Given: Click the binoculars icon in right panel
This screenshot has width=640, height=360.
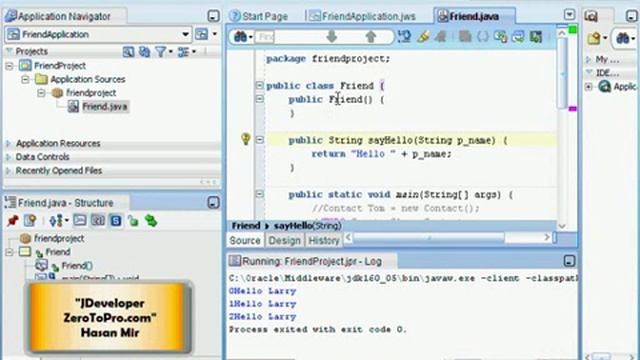Looking at the screenshot, I should point(622,38).
